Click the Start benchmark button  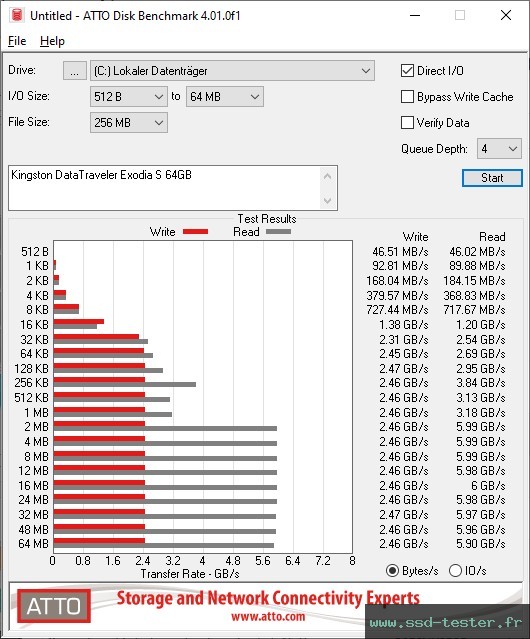tap(492, 178)
